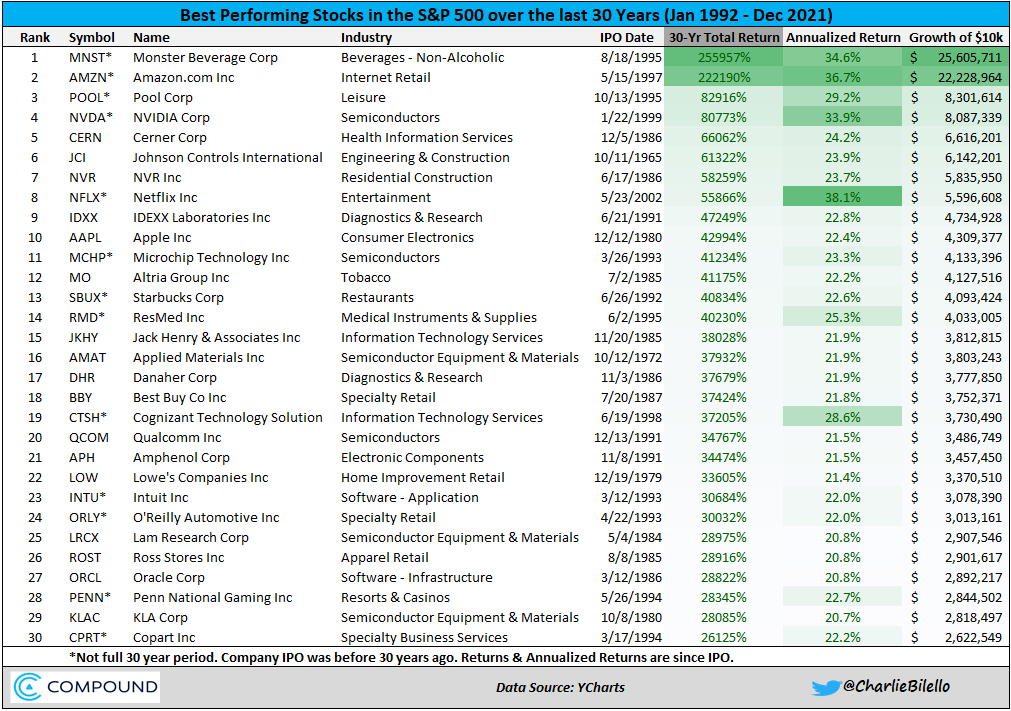Screen dimensions: 1011x711
Task: Click the Johnson Controls International name cell
Action: (x=228, y=157)
